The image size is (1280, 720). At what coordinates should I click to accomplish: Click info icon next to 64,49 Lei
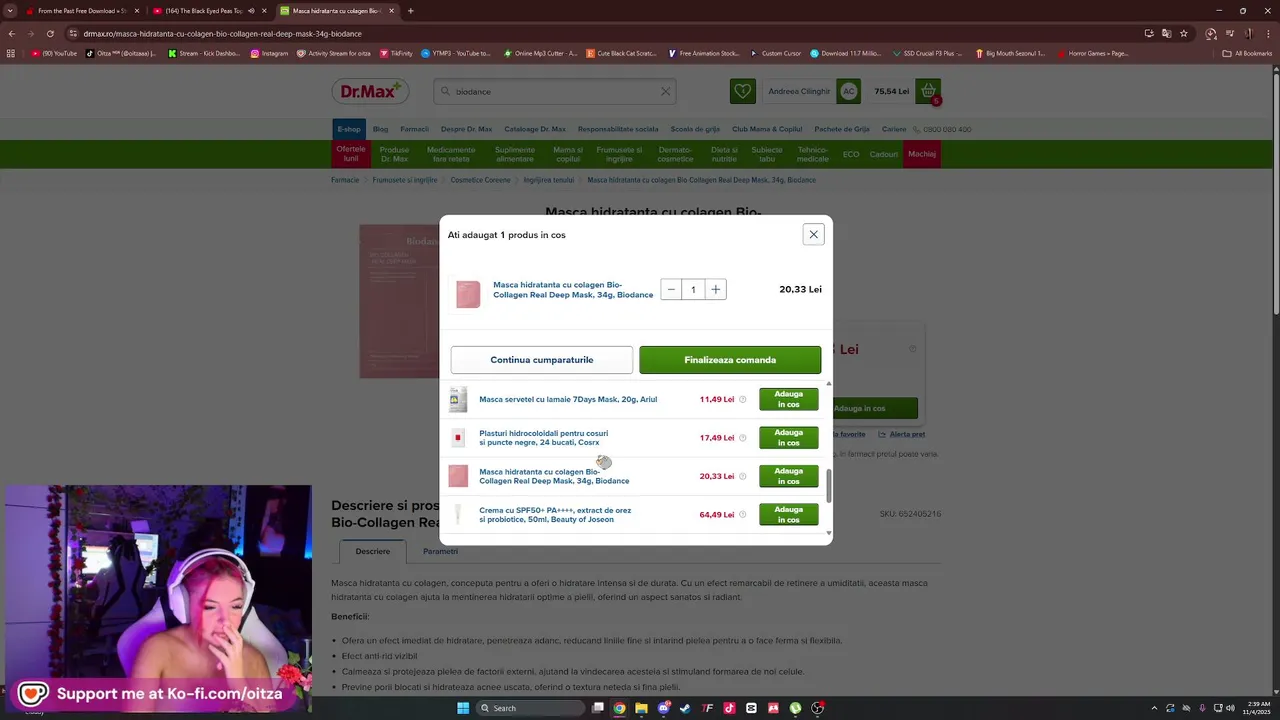tap(742, 515)
